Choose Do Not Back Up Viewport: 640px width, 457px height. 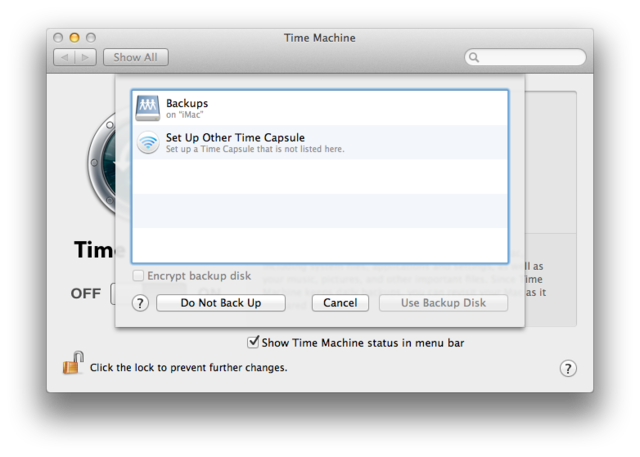pos(221,303)
